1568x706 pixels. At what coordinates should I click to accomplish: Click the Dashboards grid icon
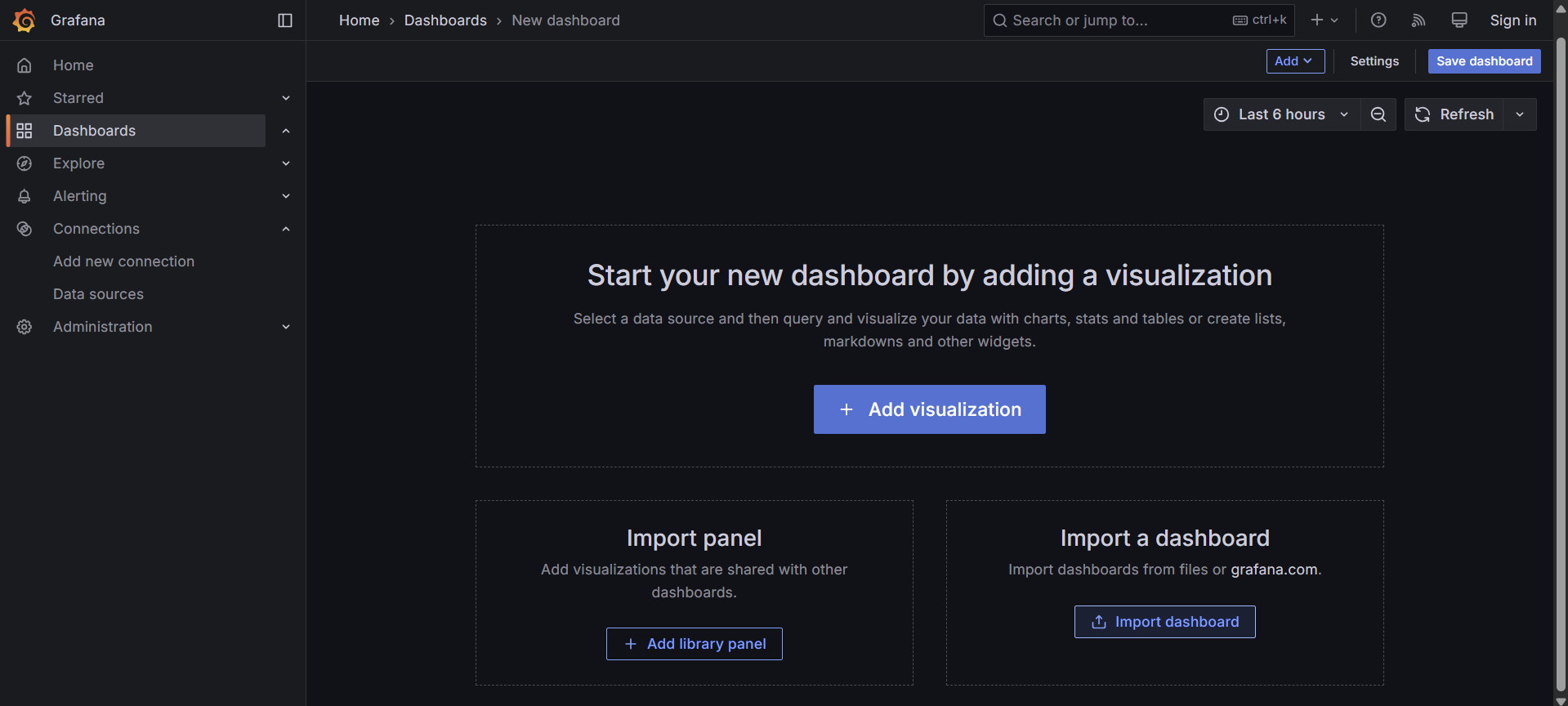[25, 131]
